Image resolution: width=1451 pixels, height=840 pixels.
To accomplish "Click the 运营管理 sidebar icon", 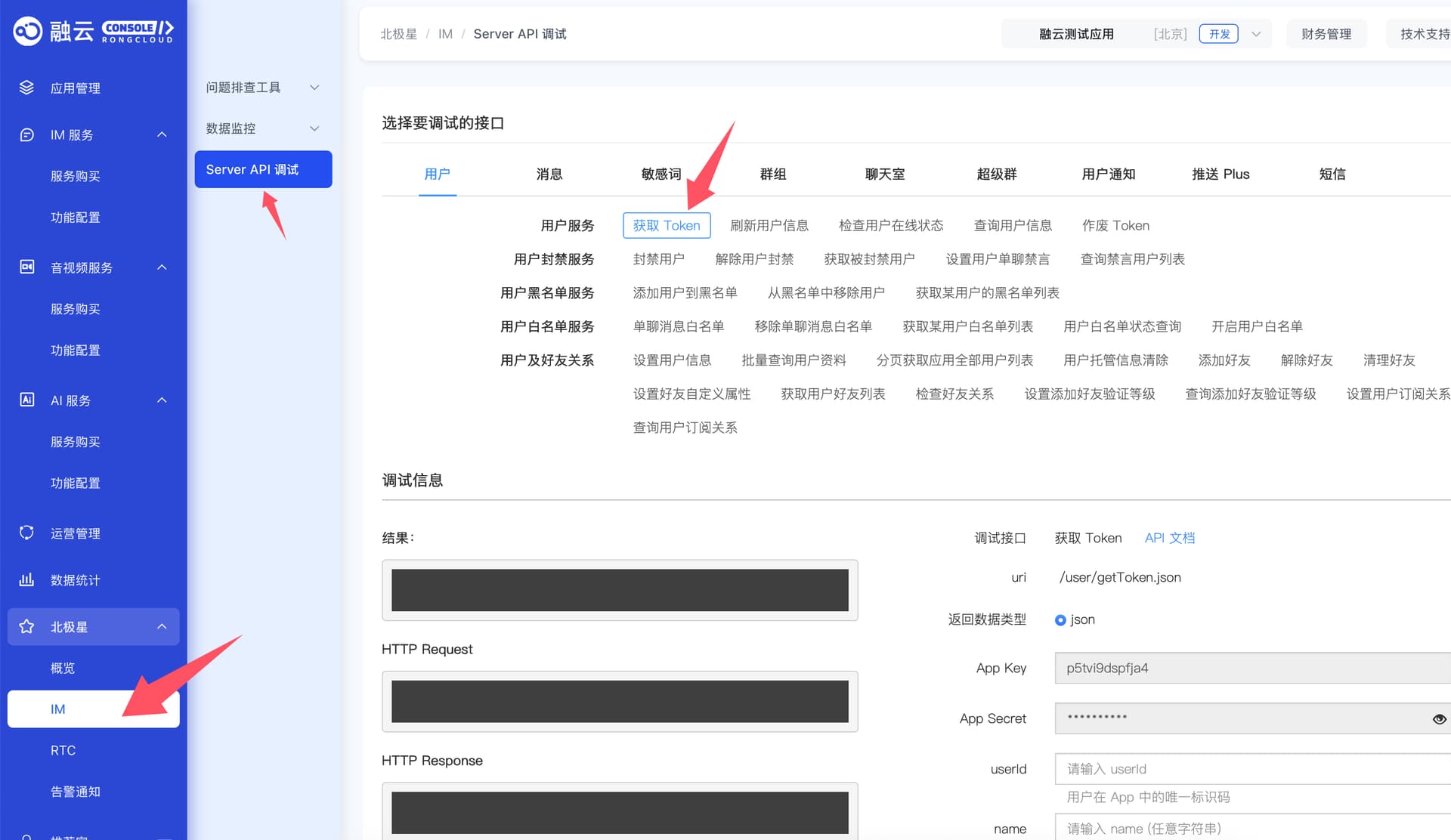I will (x=26, y=533).
